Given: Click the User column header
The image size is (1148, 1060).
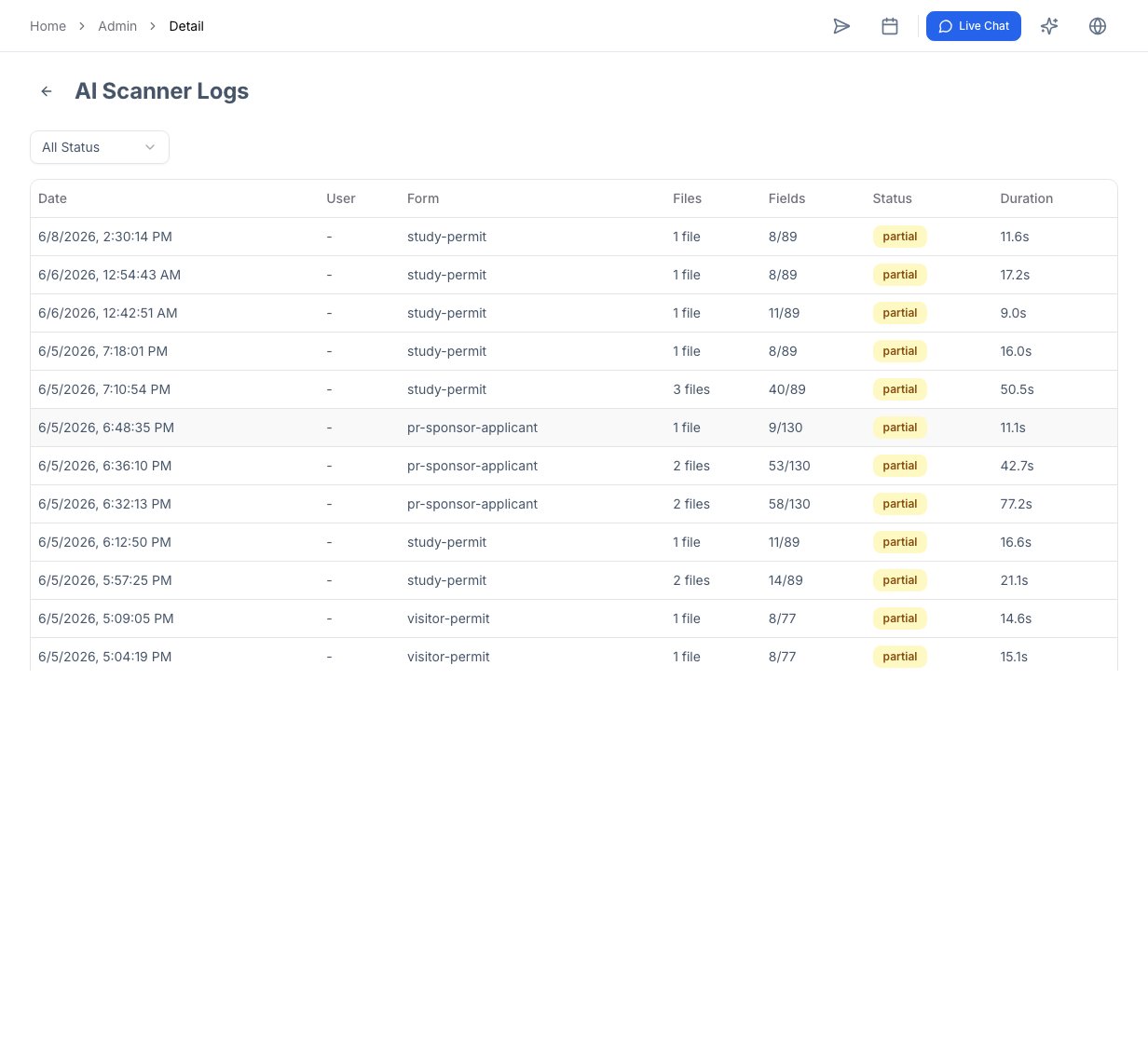Looking at the screenshot, I should pyautogui.click(x=341, y=198).
